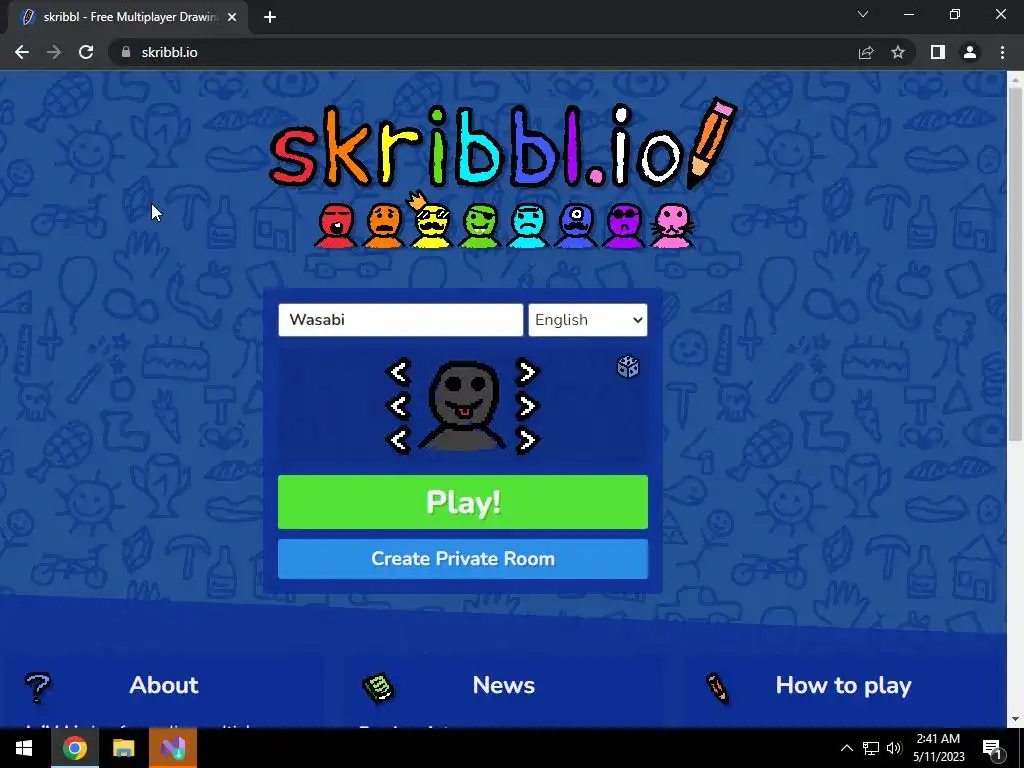Randomize avatar with the dice icon

click(628, 367)
